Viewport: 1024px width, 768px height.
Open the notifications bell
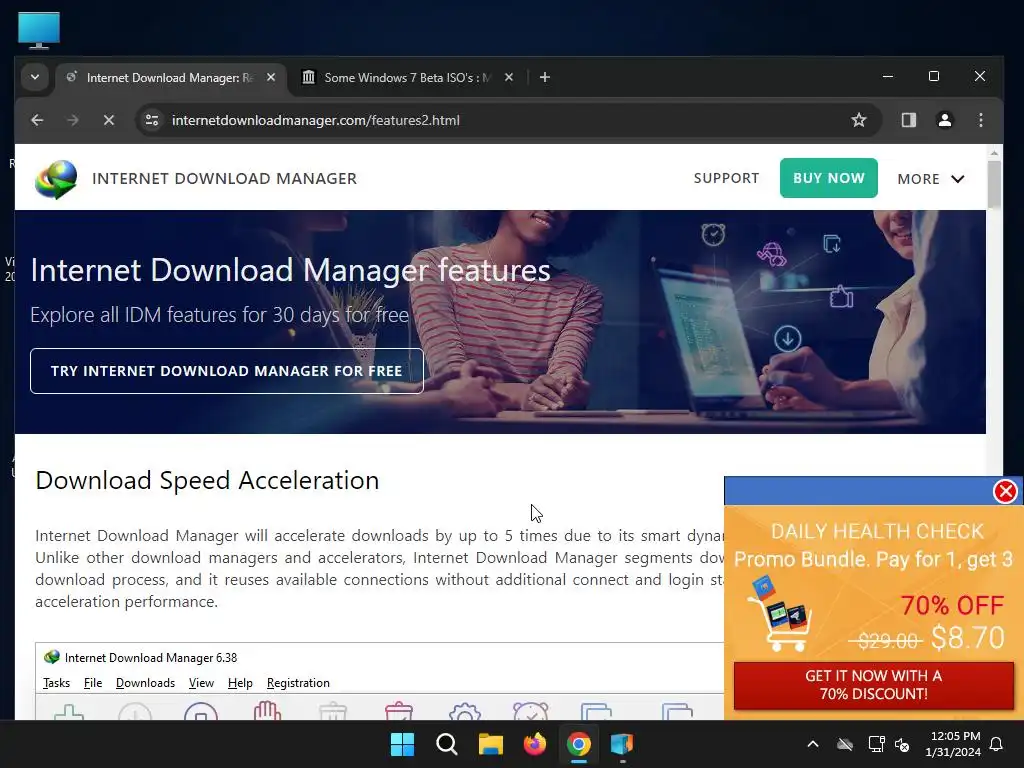click(x=997, y=744)
